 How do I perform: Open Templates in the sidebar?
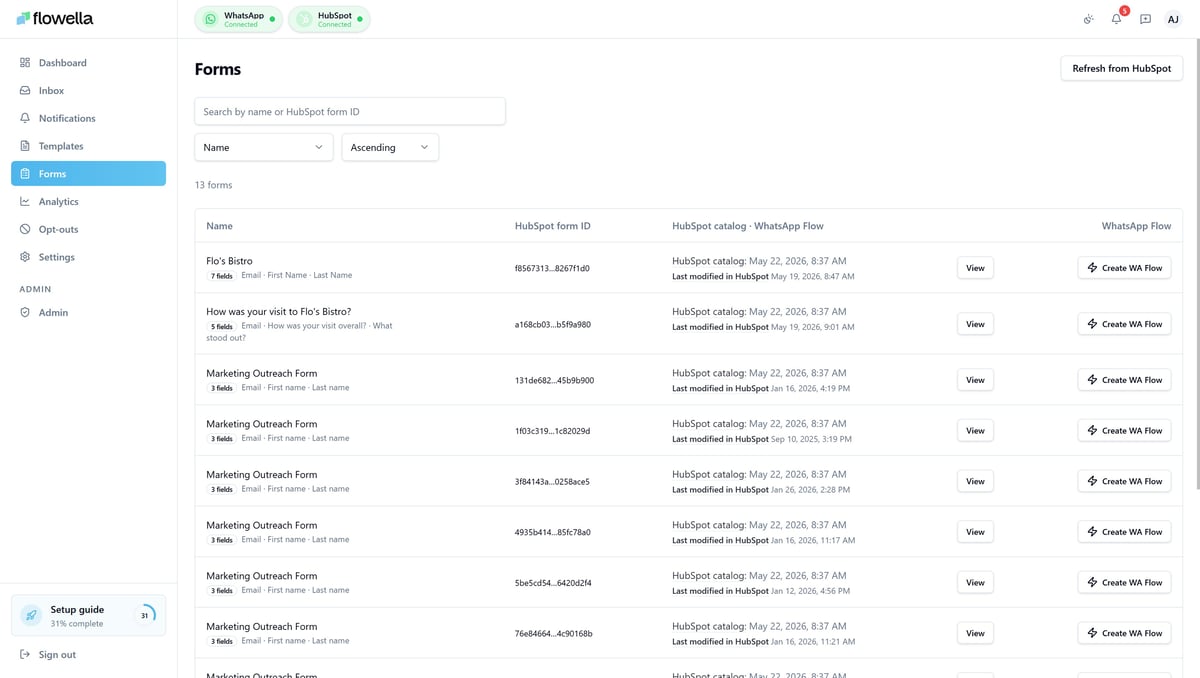(x=88, y=146)
